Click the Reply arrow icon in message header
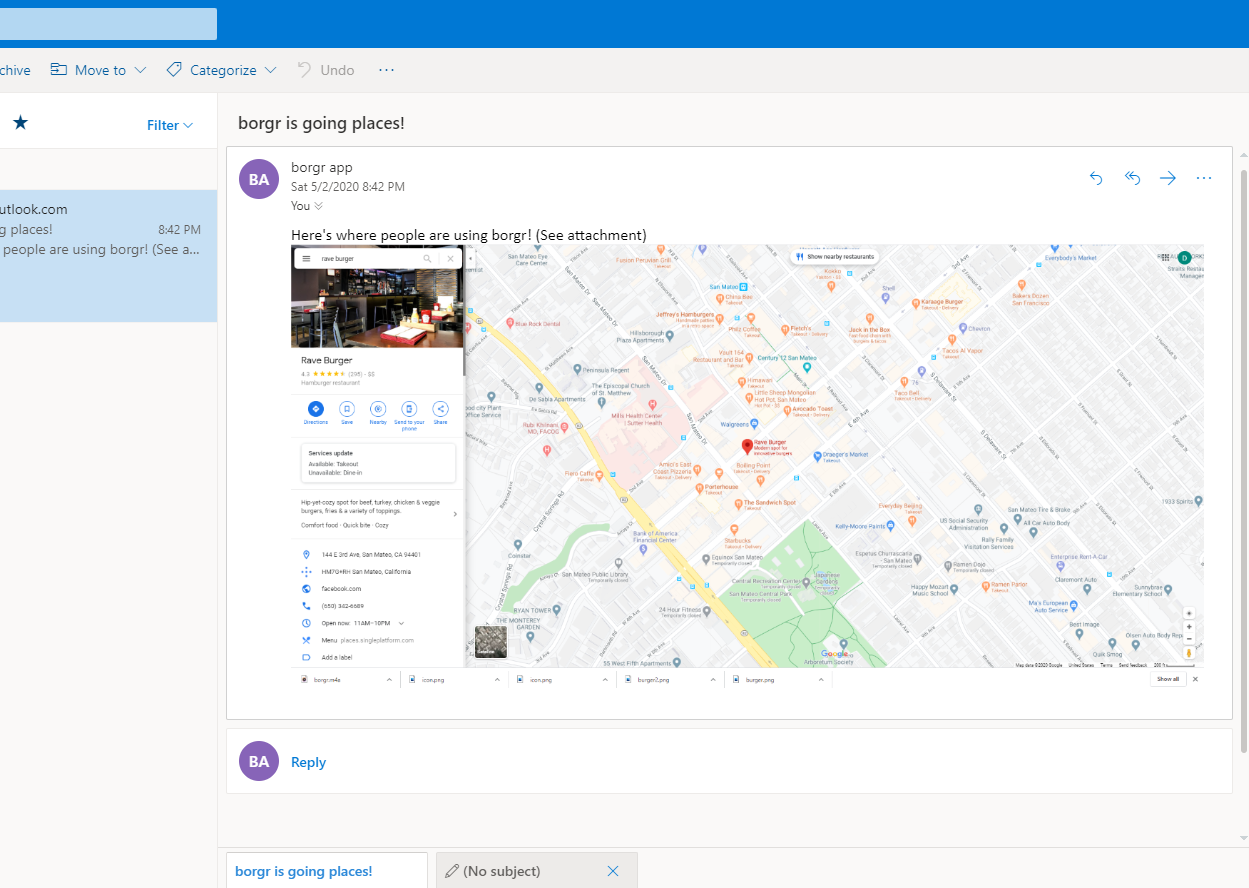The image size is (1249, 888). (x=1096, y=178)
